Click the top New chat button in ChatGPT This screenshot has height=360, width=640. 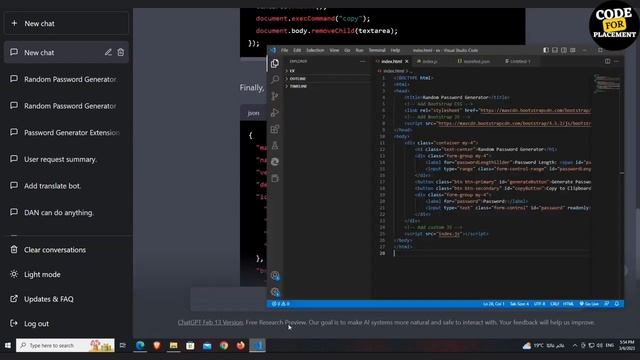(x=66, y=23)
